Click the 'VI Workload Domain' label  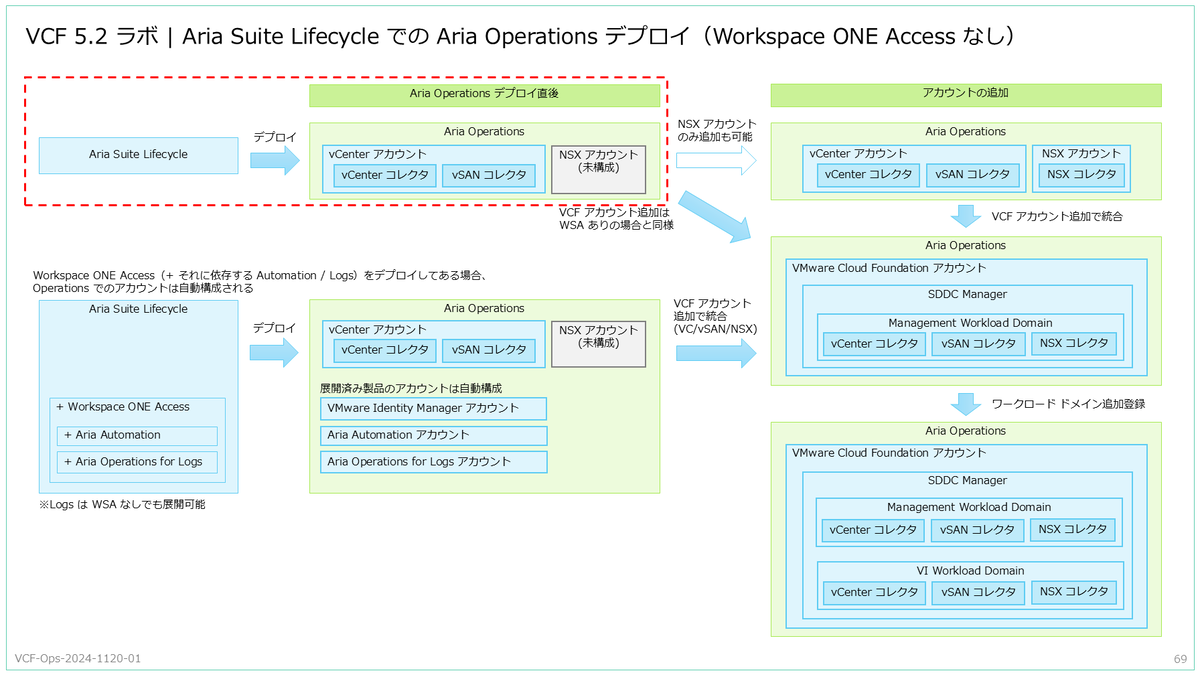point(969,571)
